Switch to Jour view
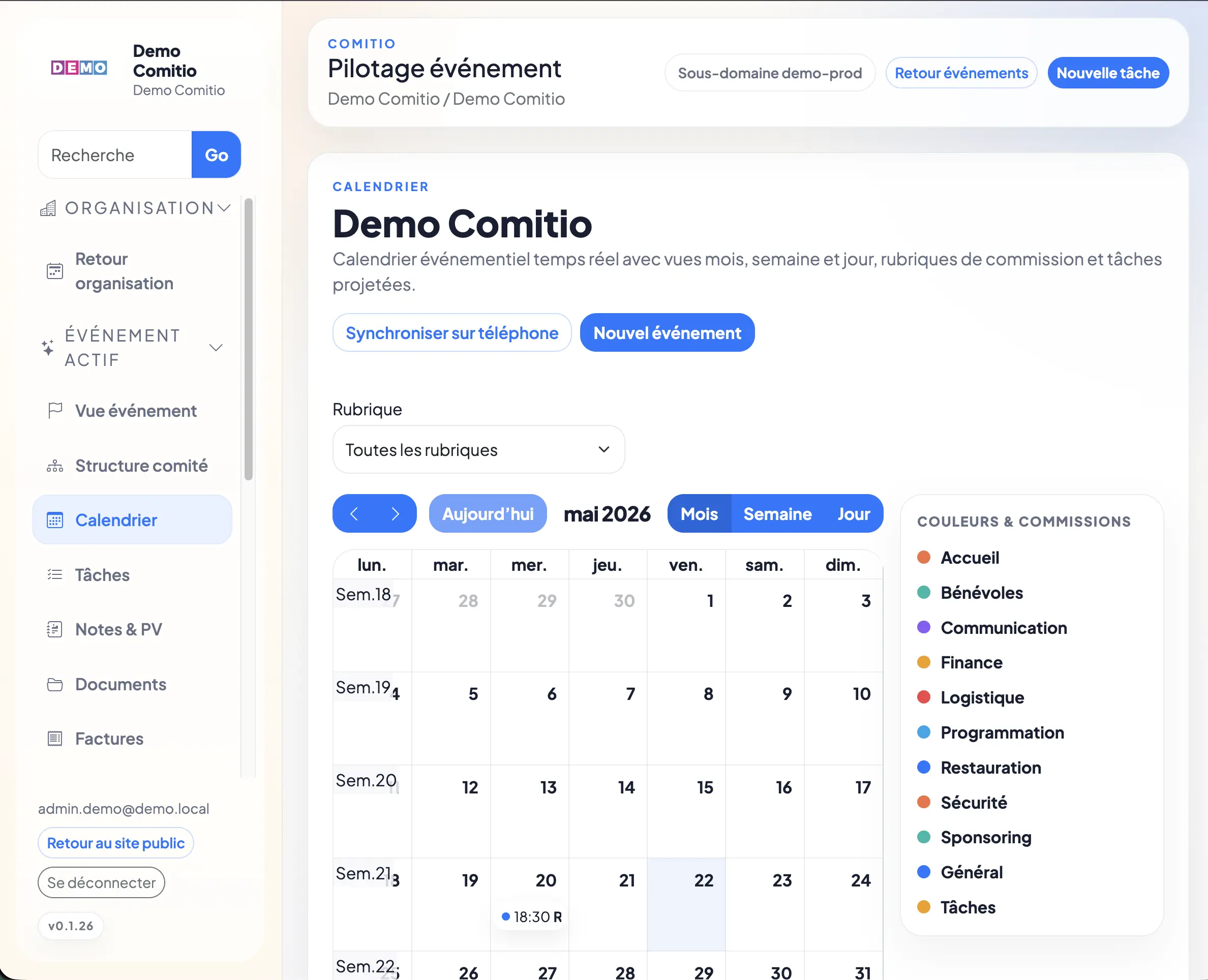Viewport: 1208px width, 980px height. (x=854, y=514)
